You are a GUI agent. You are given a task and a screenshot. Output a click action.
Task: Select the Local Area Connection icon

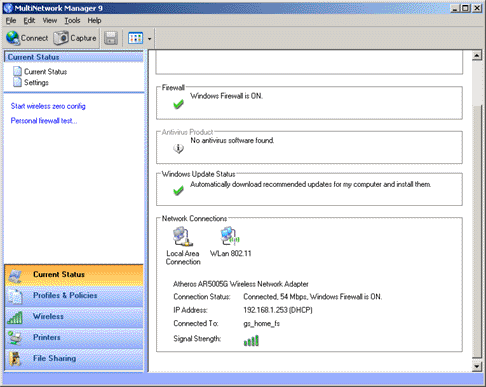(183, 237)
